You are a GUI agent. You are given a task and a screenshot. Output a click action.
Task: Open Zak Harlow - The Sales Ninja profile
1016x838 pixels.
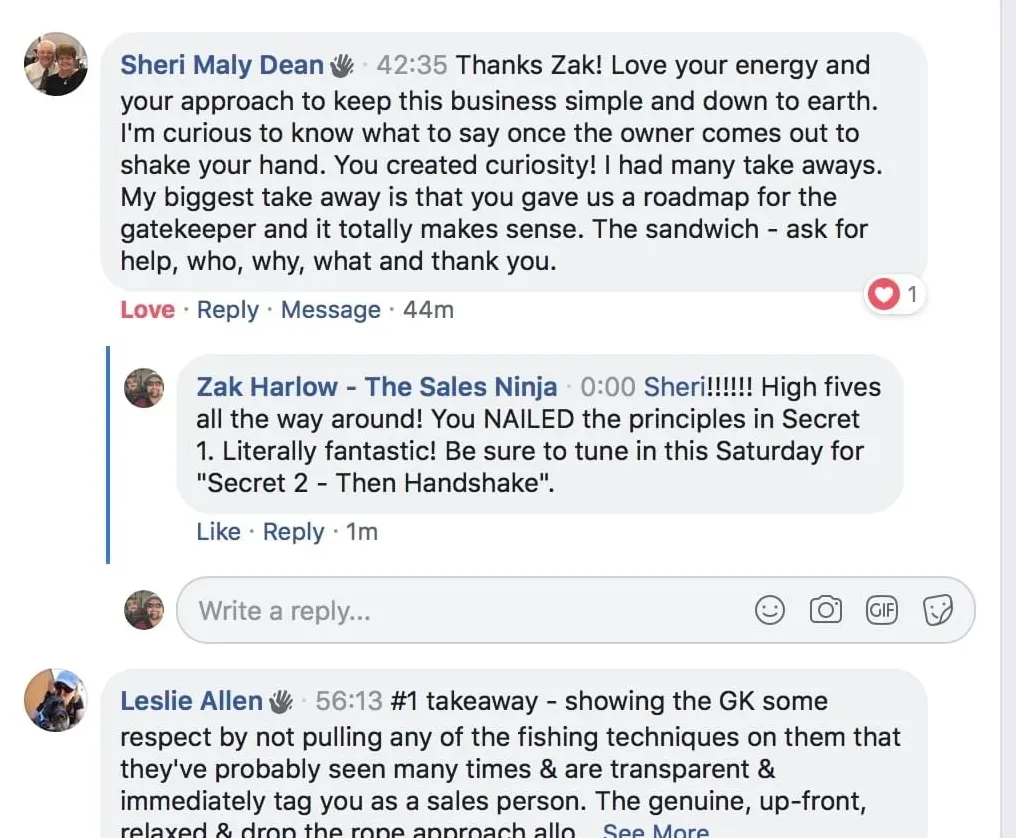376,387
